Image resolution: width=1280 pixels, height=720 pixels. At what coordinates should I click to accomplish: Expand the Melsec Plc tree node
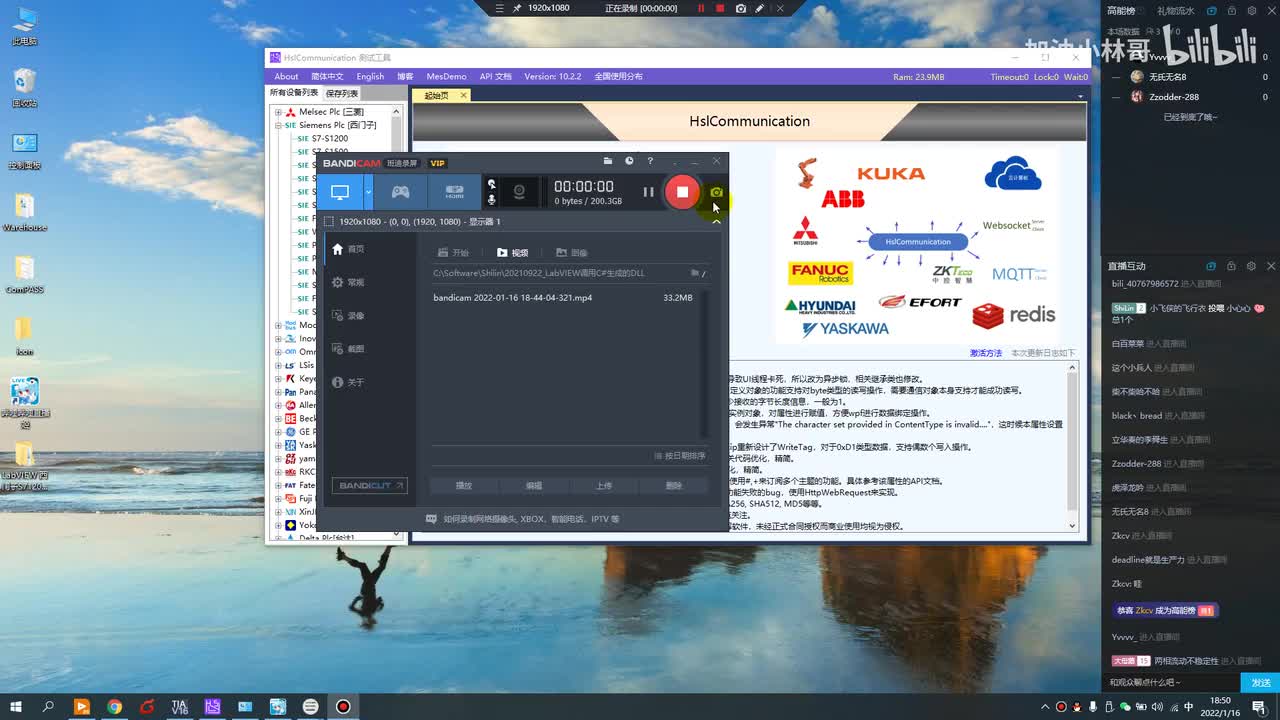(x=278, y=112)
